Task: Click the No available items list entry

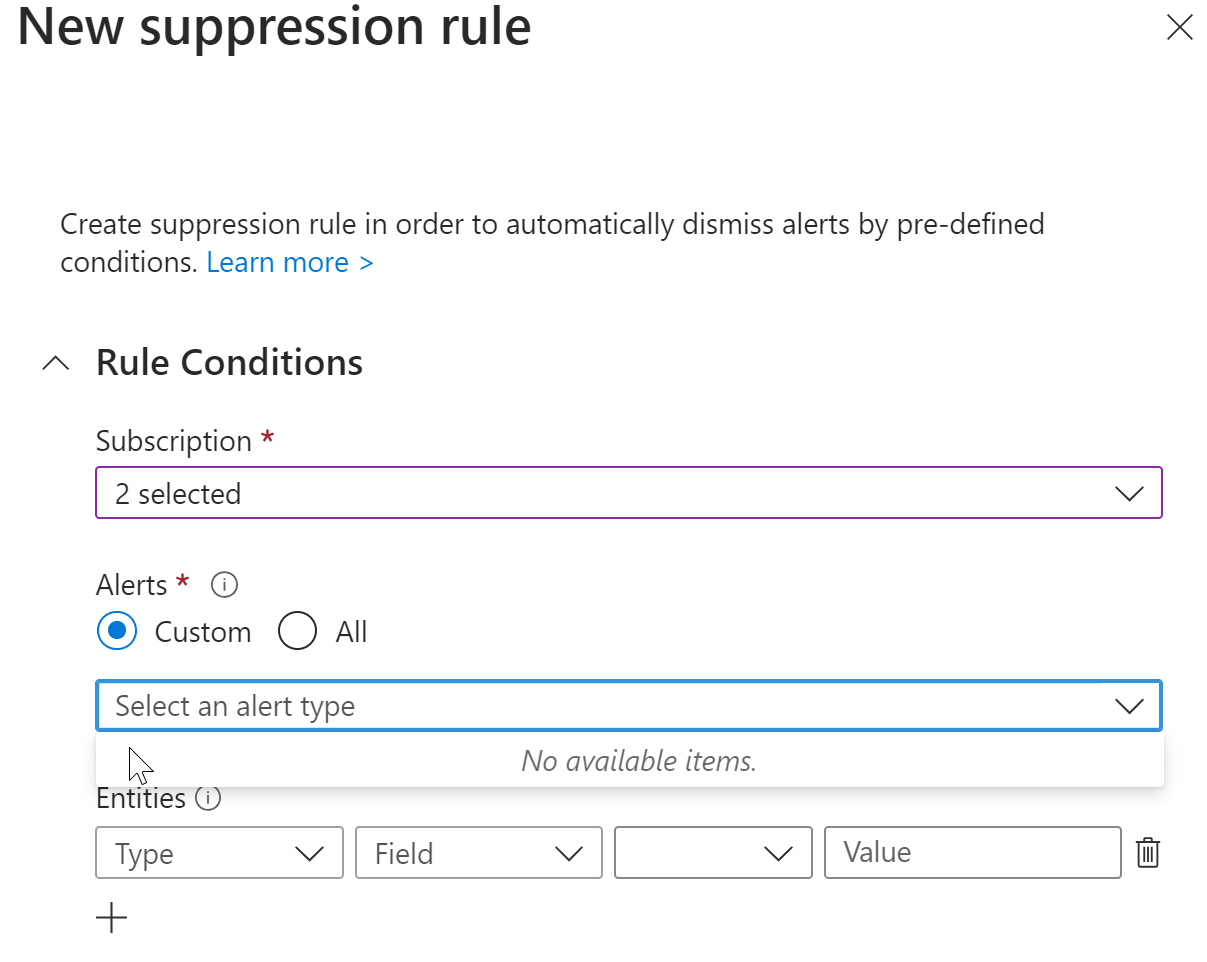Action: tap(639, 760)
